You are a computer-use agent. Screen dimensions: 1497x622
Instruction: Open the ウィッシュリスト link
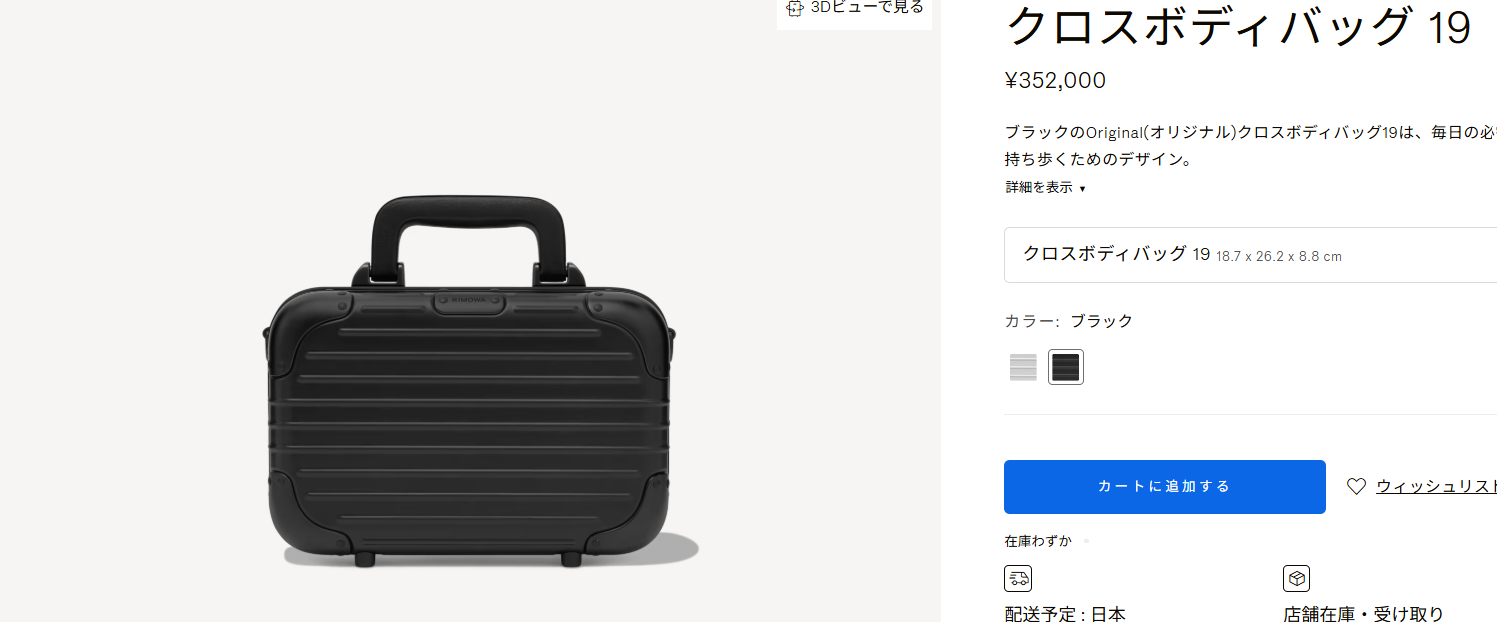1436,486
